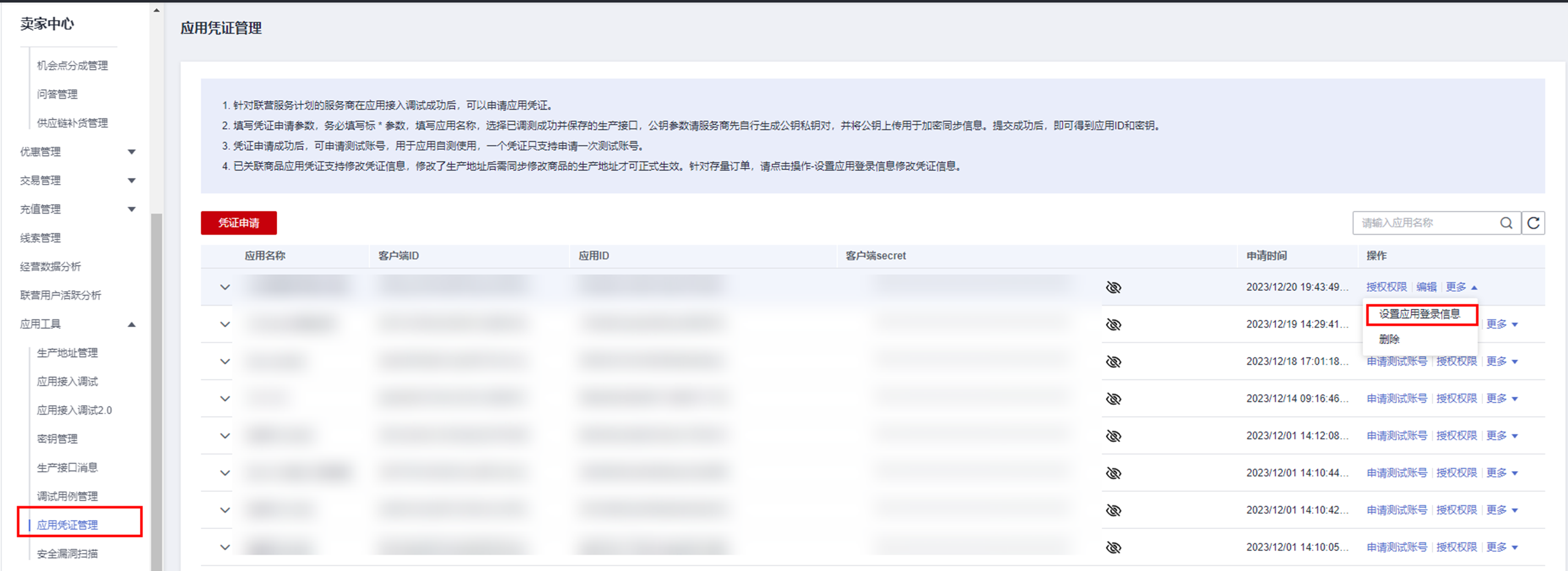Click the search magnifier icon

click(1506, 223)
